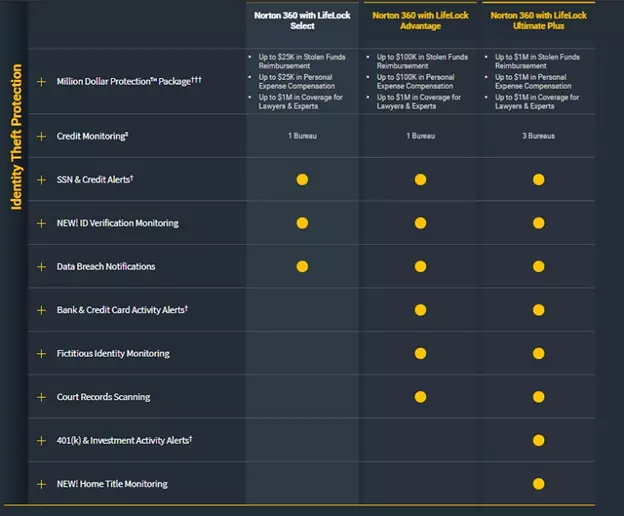Screen dimensions: 624x516
Task: Click plus icon beside ID Verification Monitoring
Action: click(41, 223)
